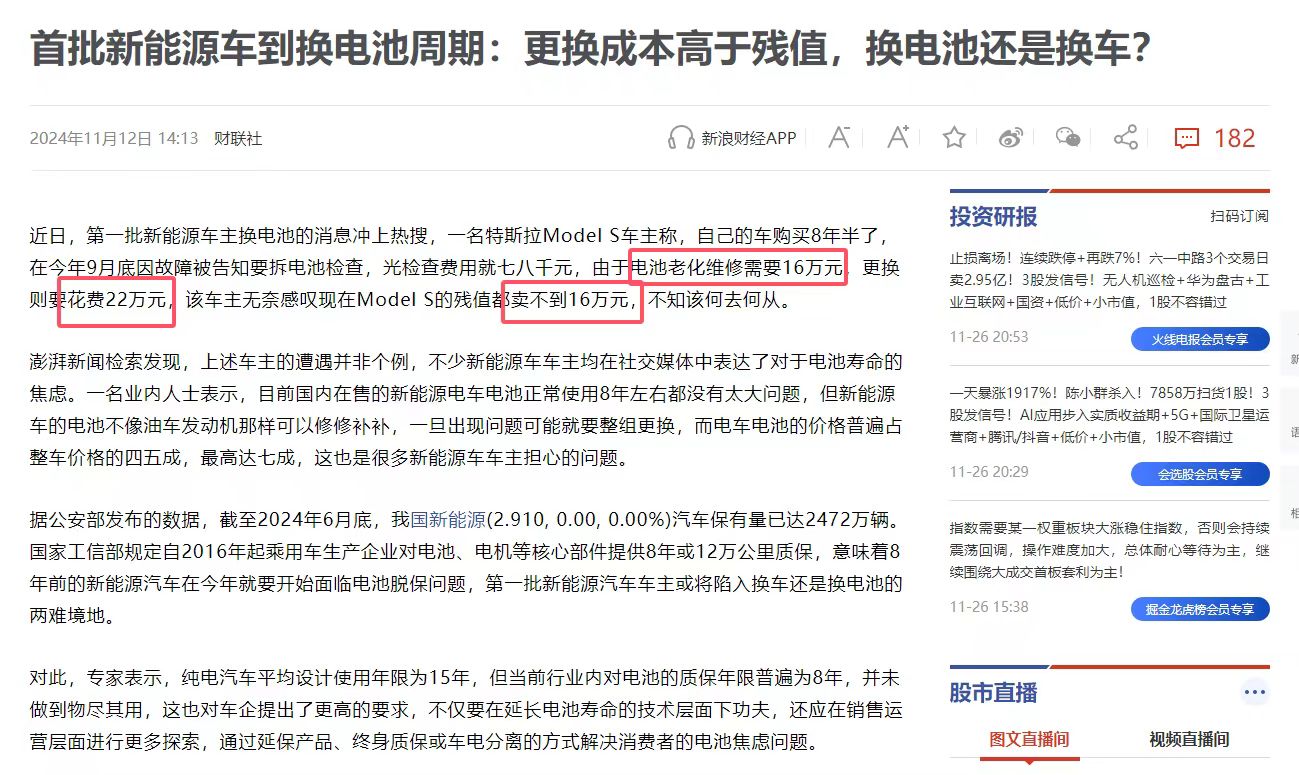Bookmark article with the star icon
This screenshot has width=1299, height=775.
(x=954, y=138)
